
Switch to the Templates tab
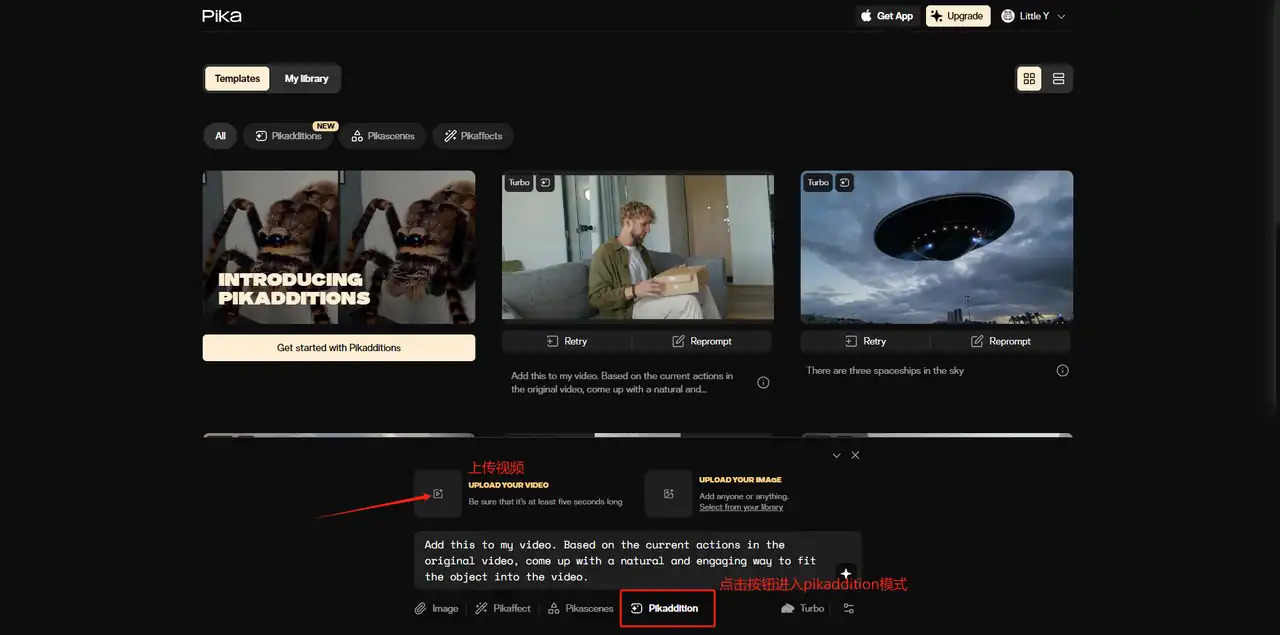click(237, 79)
